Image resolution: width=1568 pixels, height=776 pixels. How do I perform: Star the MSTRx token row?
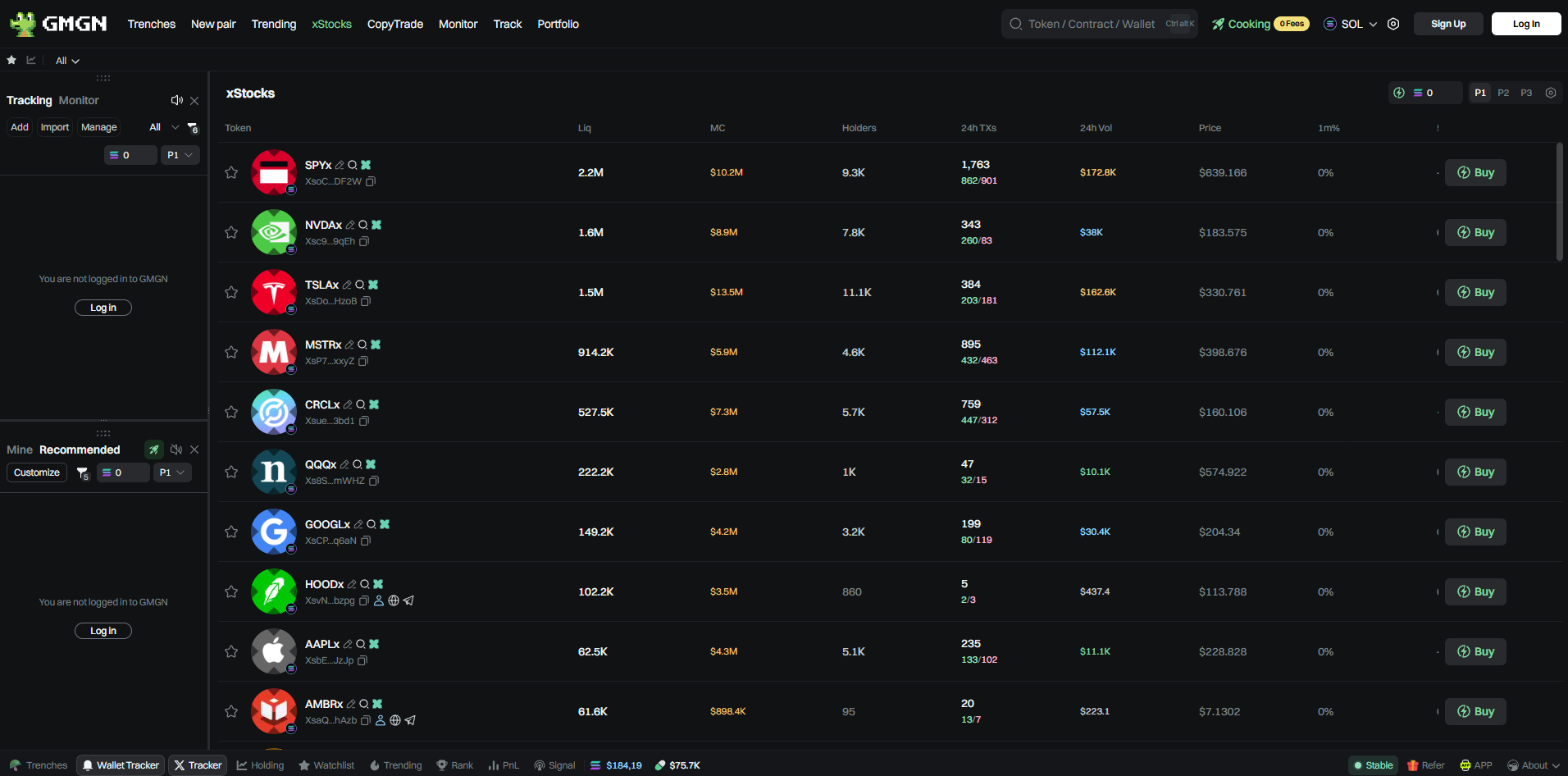click(231, 352)
